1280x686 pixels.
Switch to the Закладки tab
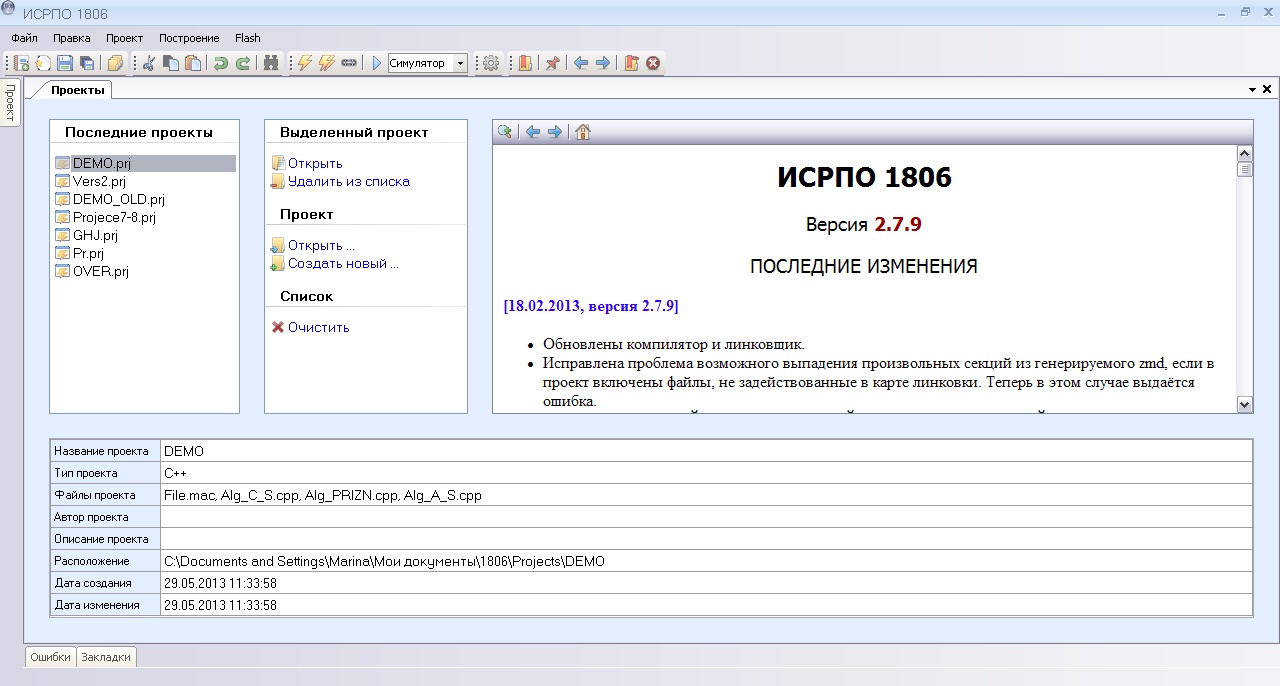[106, 657]
